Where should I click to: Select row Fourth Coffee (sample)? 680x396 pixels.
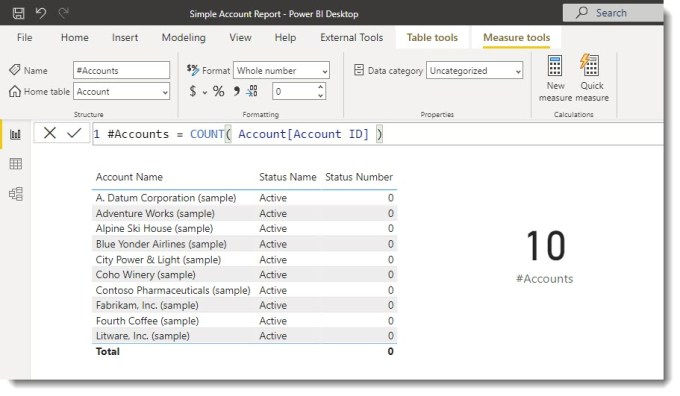[x=244, y=321]
